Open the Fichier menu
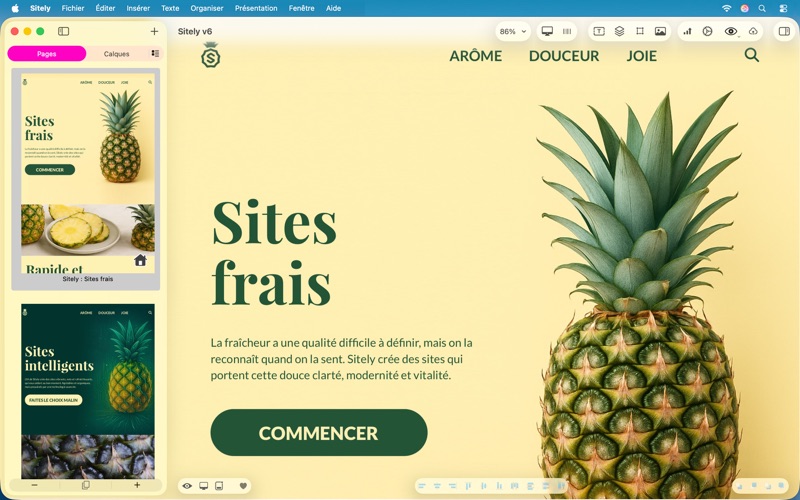Image resolution: width=800 pixels, height=500 pixels. (73, 8)
